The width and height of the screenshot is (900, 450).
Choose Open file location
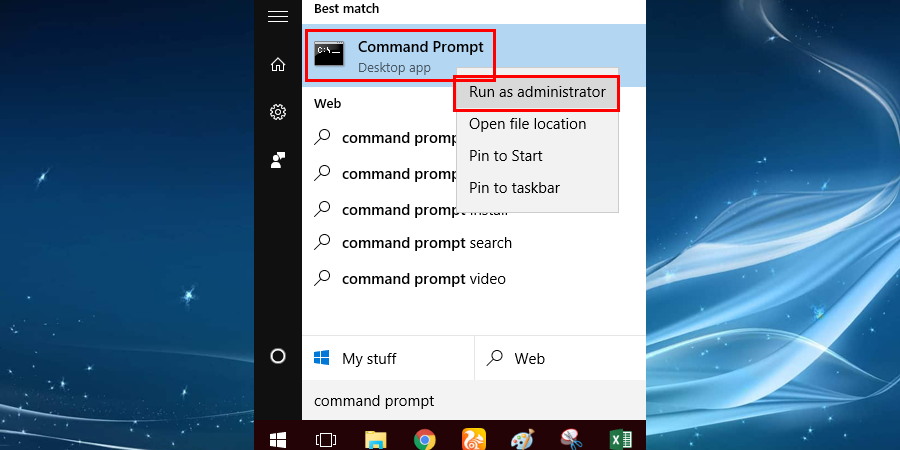[x=527, y=124]
